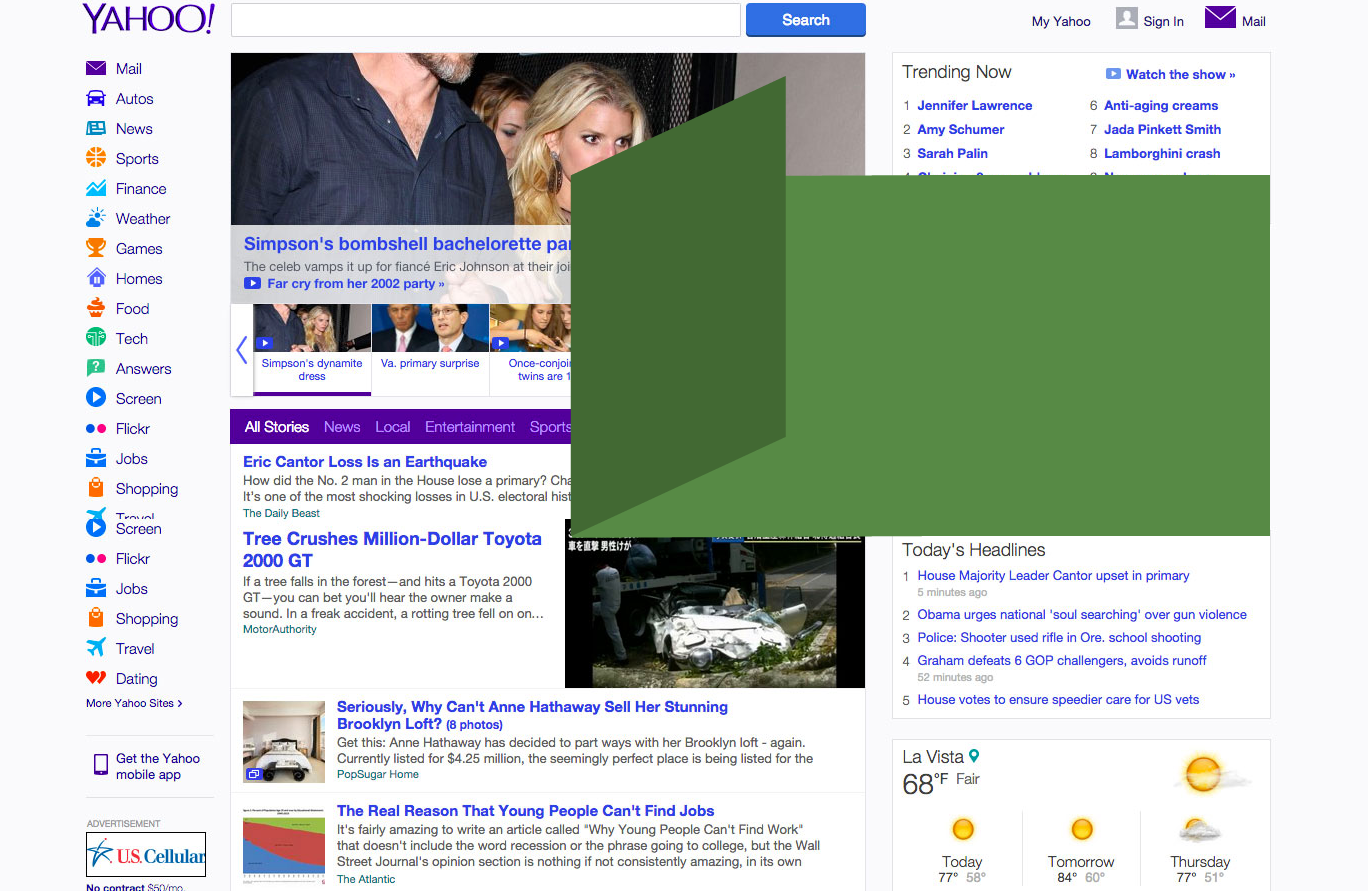This screenshot has width=1368, height=891.
Task: Open trending topic Sarah Palin
Action: click(953, 153)
